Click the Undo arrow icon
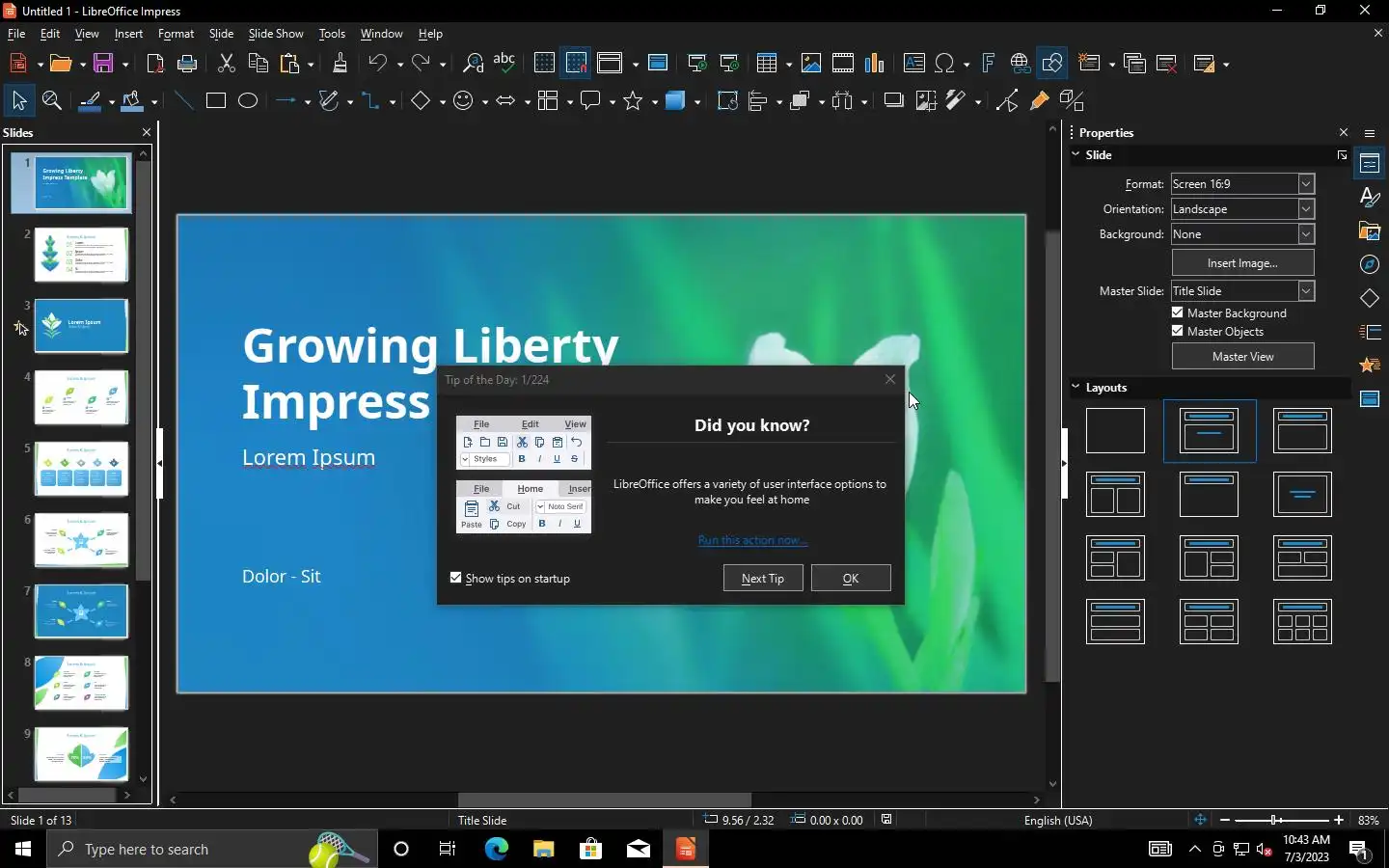Screen dimensions: 1389x868 [378, 64]
